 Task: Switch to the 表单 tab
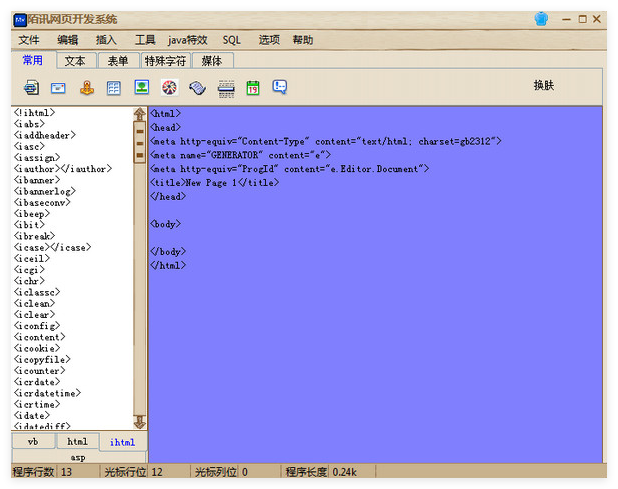[118, 61]
